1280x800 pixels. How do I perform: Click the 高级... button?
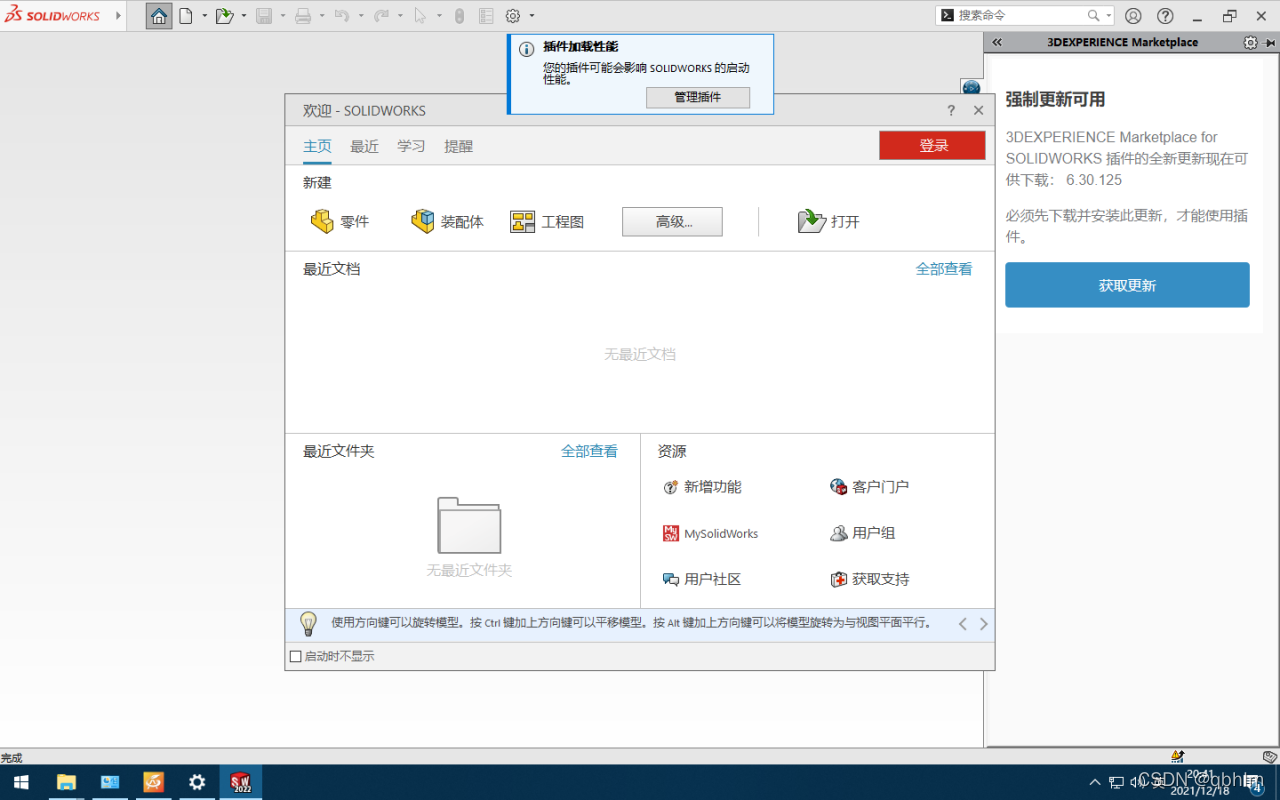[672, 222]
